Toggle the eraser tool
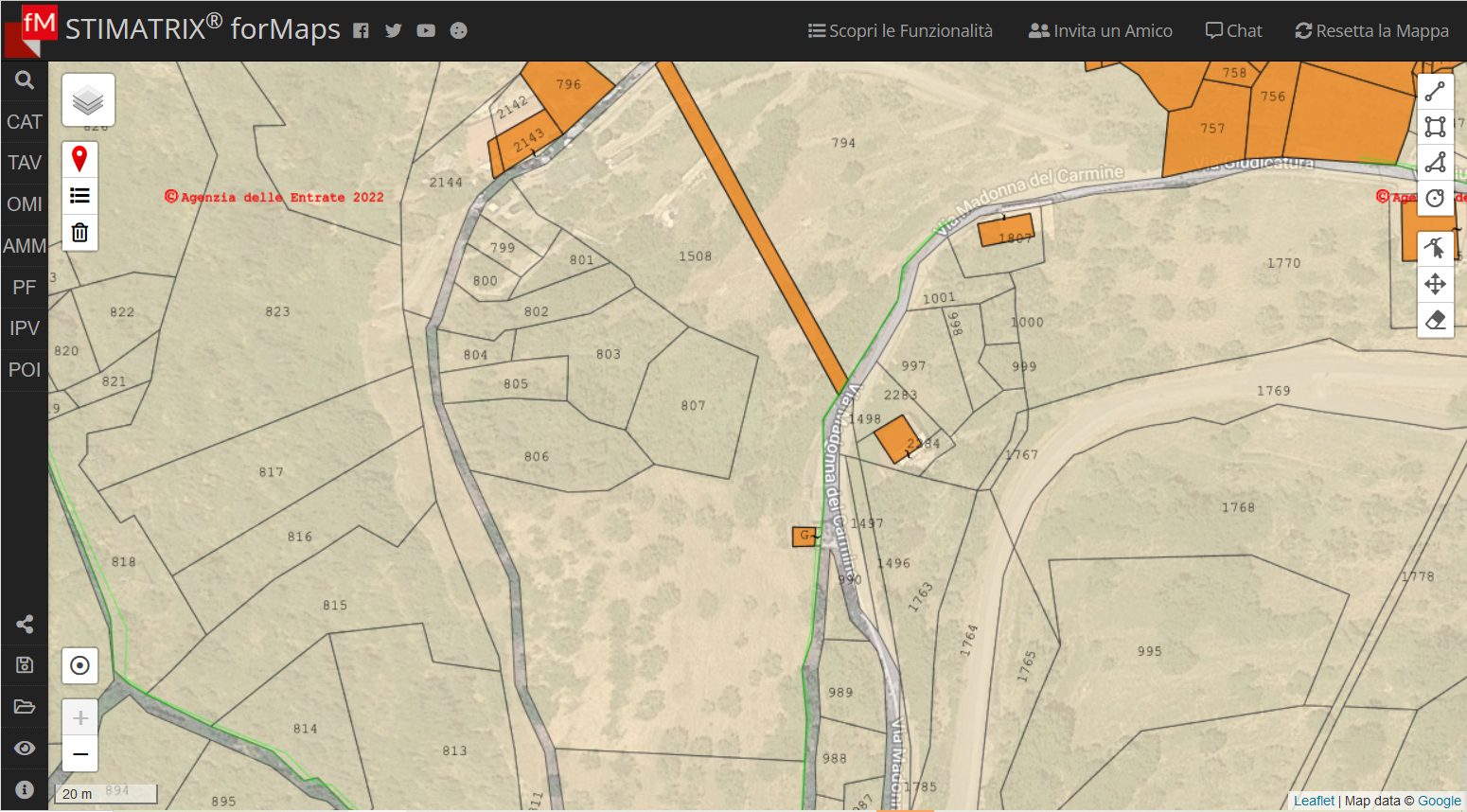 [x=1435, y=320]
